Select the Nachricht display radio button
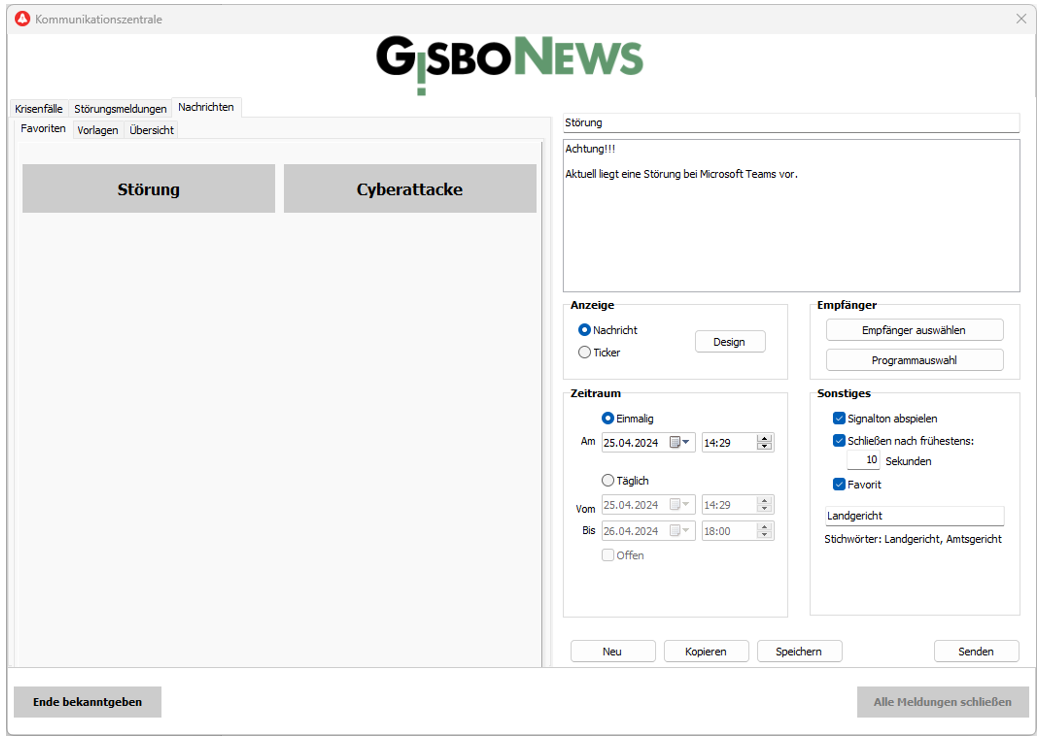 [x=584, y=330]
